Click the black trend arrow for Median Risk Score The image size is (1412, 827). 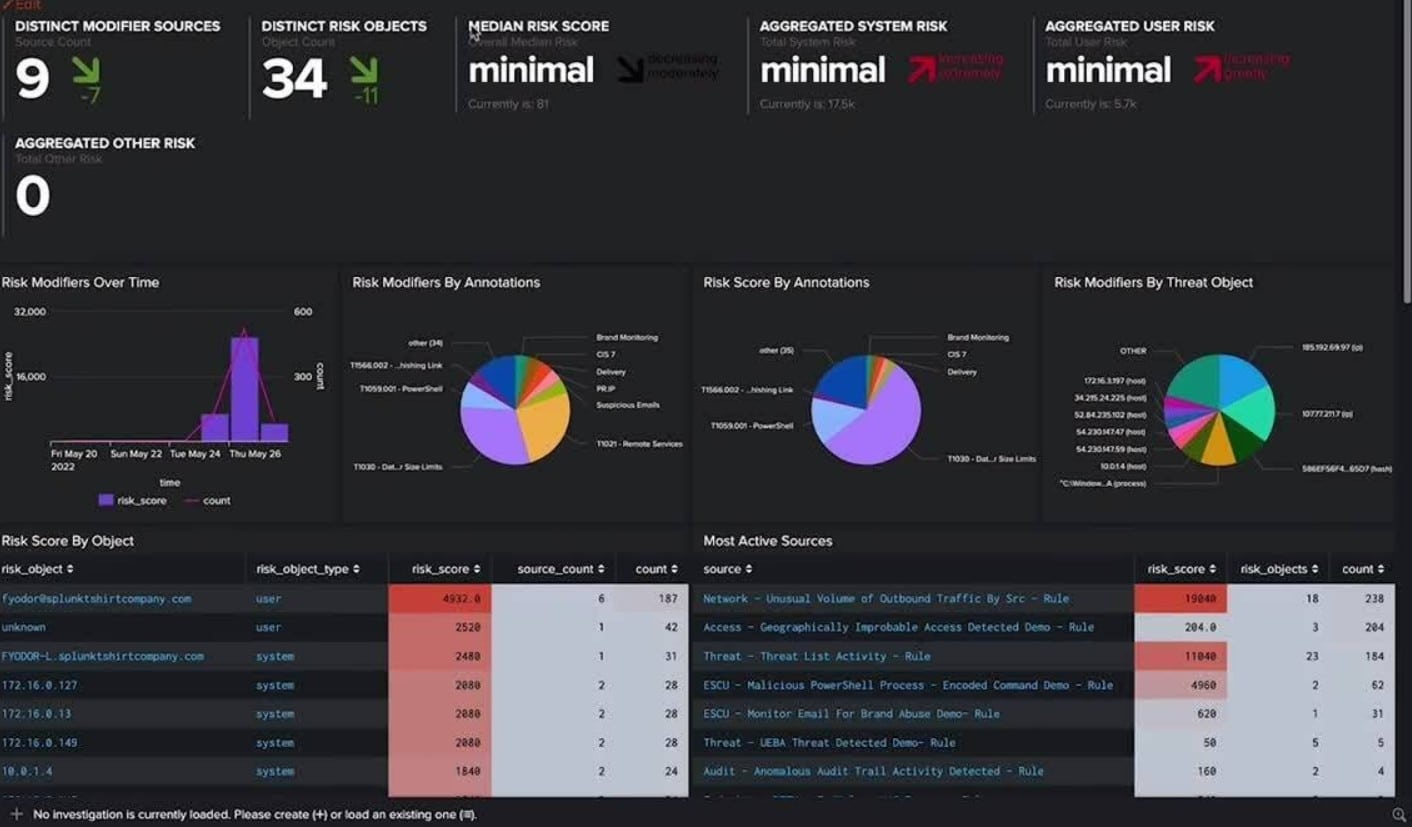pyautogui.click(x=631, y=69)
